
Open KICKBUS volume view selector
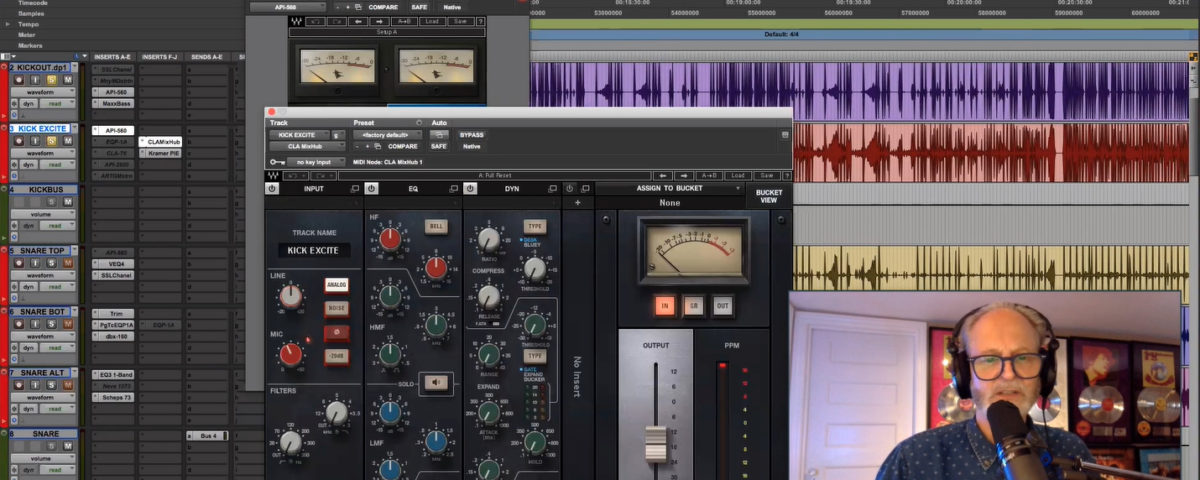pyautogui.click(x=42, y=214)
